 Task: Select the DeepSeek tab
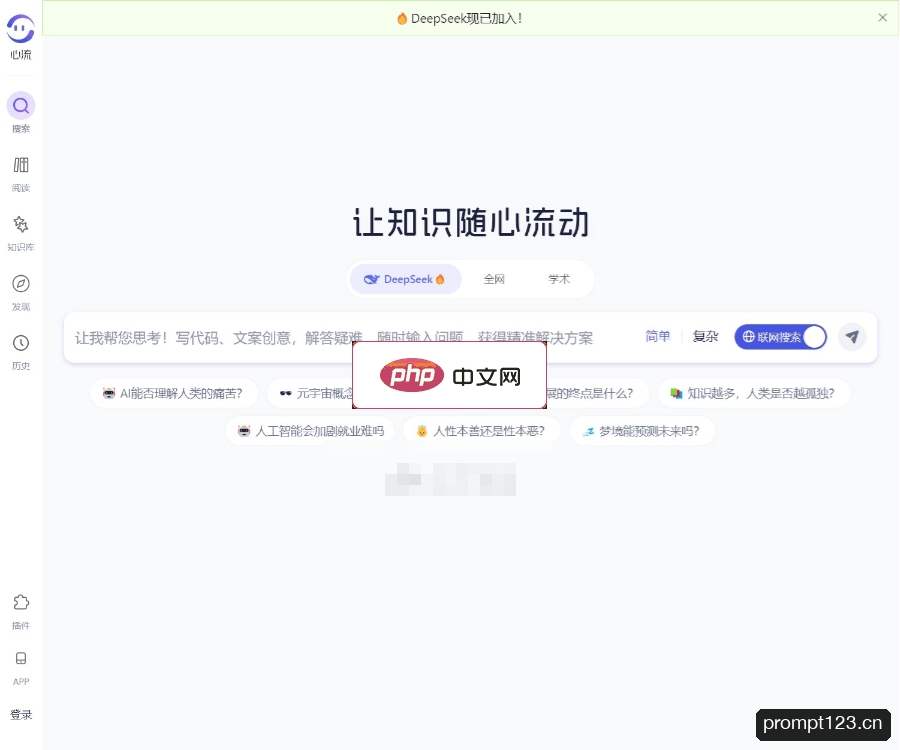click(x=405, y=279)
